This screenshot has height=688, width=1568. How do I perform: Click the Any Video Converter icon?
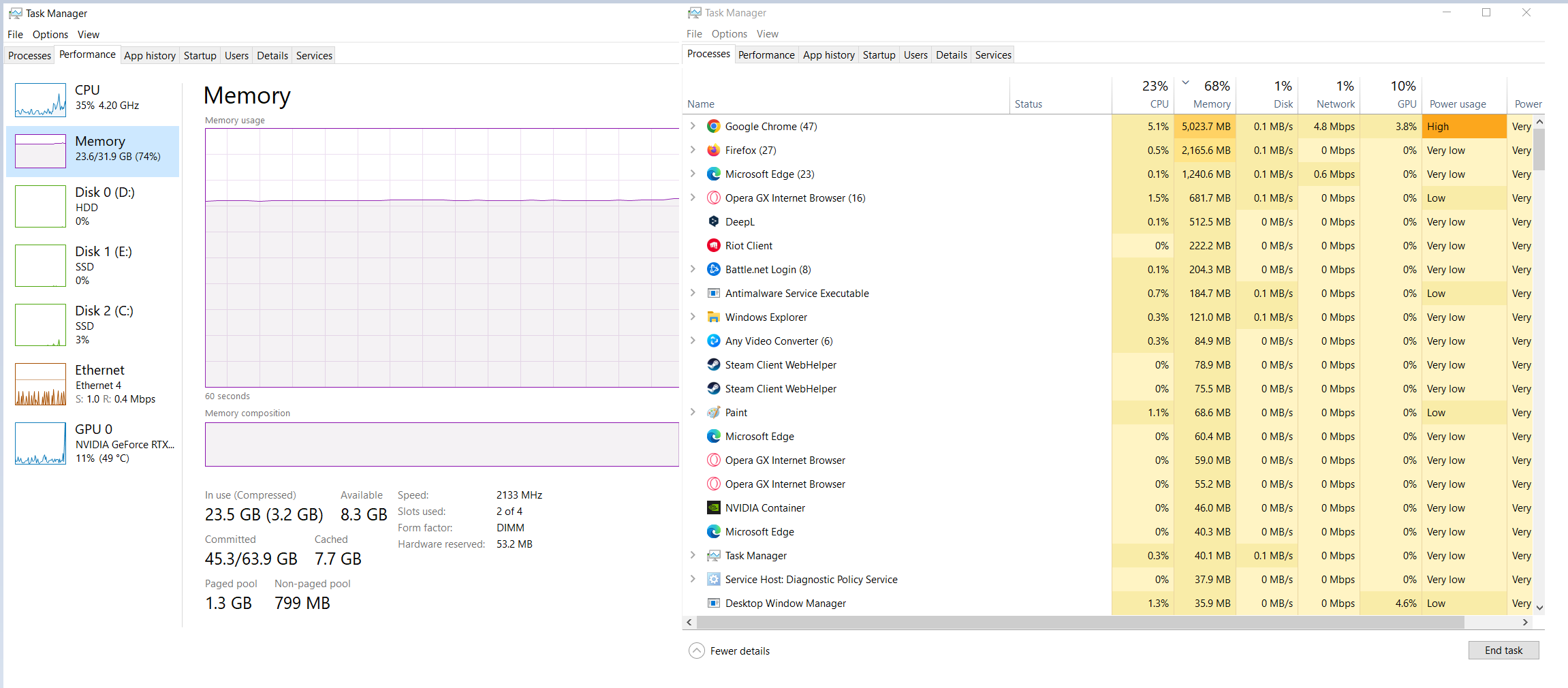713,341
